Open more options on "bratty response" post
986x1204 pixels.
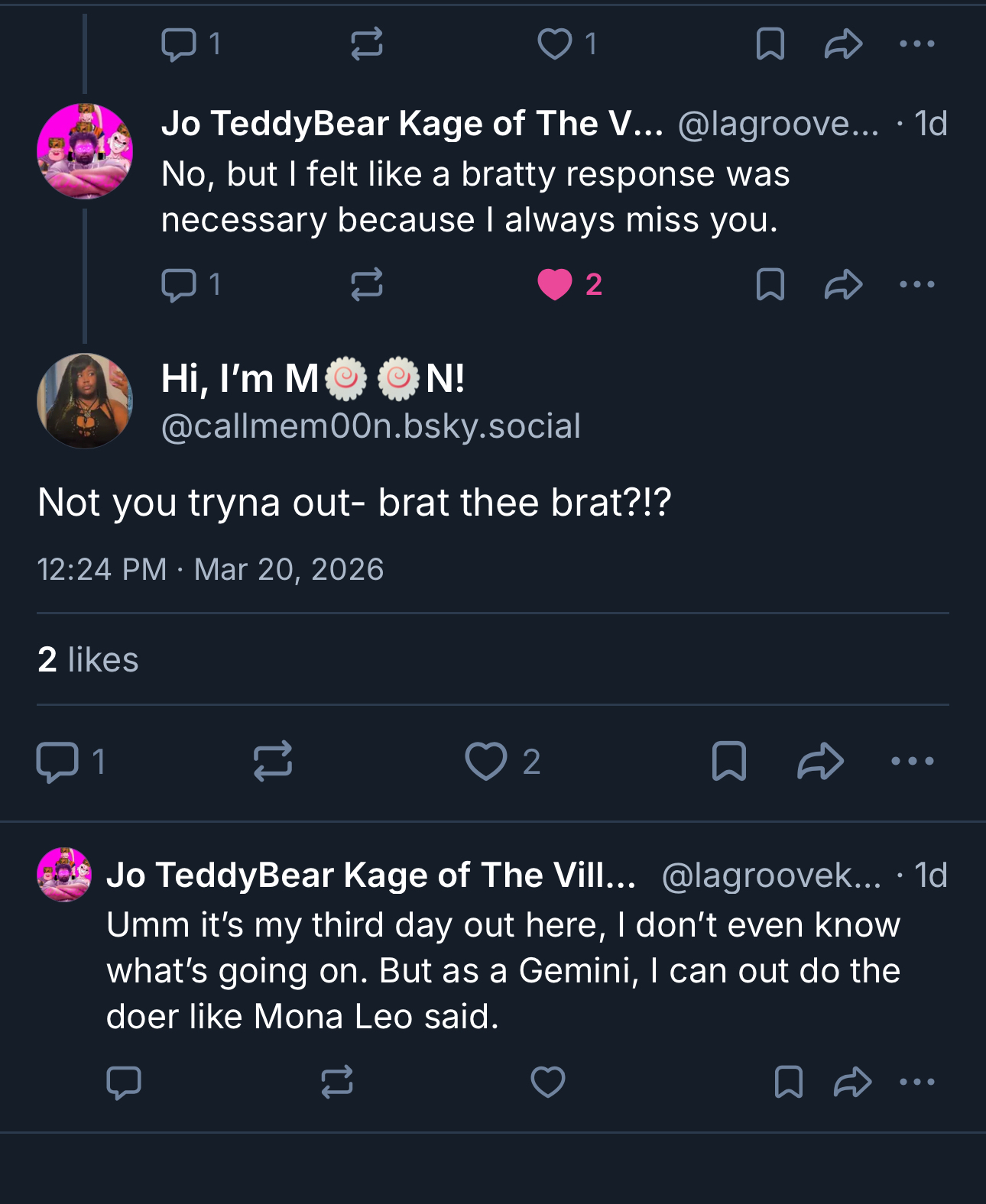pyautogui.click(x=917, y=285)
